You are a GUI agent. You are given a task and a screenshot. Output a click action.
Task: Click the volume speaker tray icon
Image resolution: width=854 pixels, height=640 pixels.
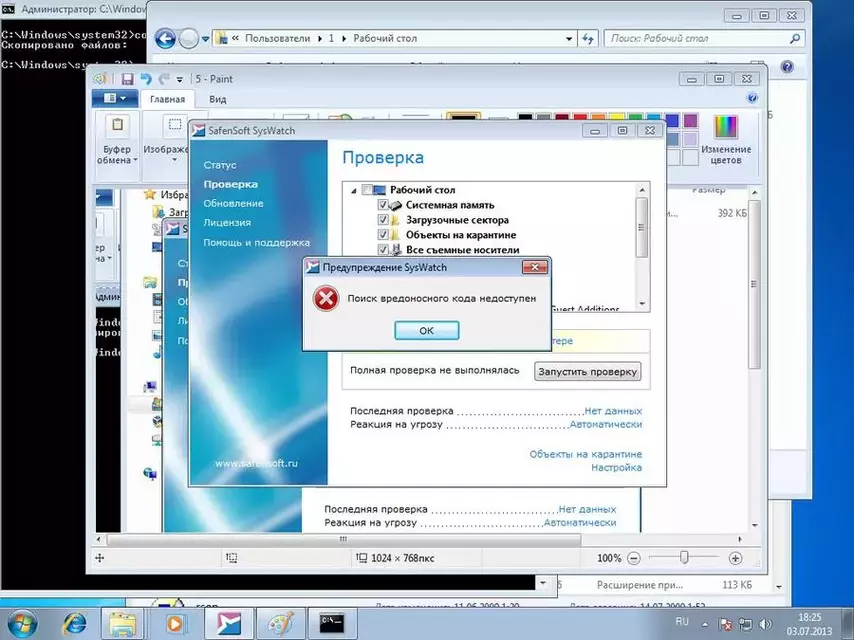coord(766,624)
